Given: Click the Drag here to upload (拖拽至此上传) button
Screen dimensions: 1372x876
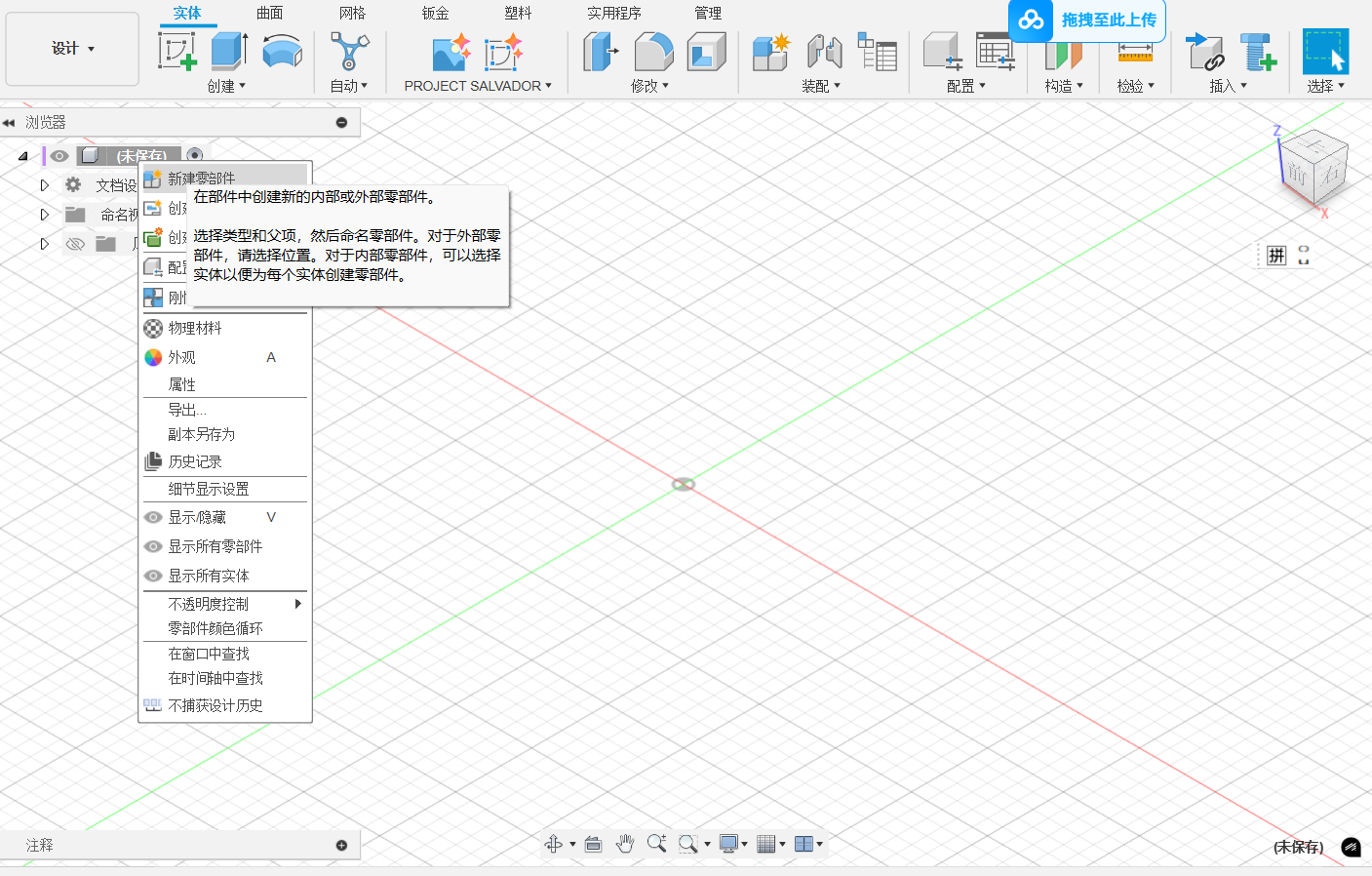Looking at the screenshot, I should click(x=1087, y=20).
